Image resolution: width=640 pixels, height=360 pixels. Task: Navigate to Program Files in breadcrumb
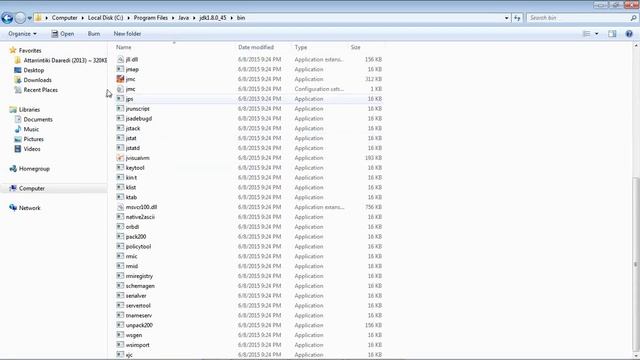tap(151, 18)
